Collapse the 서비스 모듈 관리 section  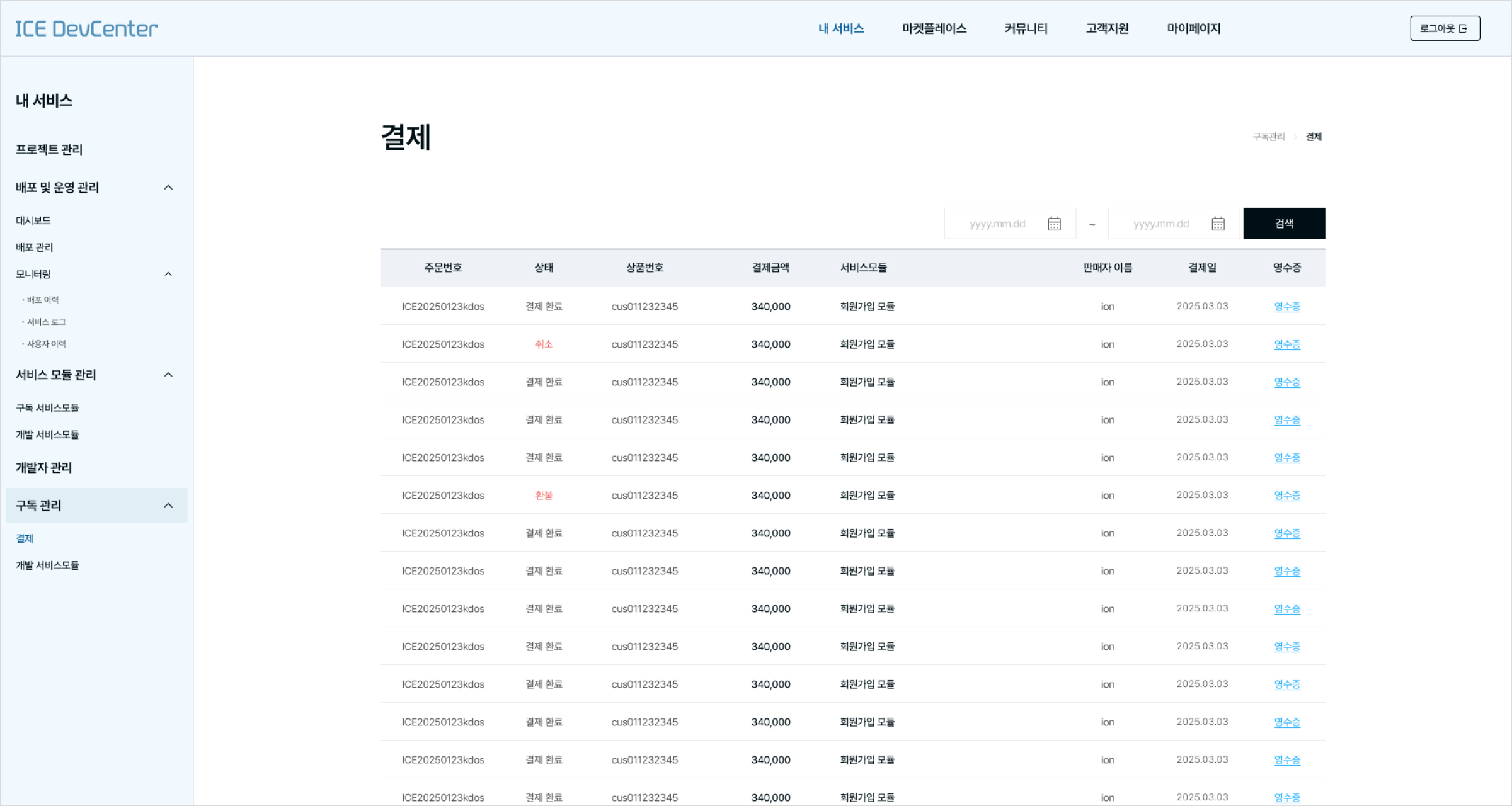tap(168, 374)
